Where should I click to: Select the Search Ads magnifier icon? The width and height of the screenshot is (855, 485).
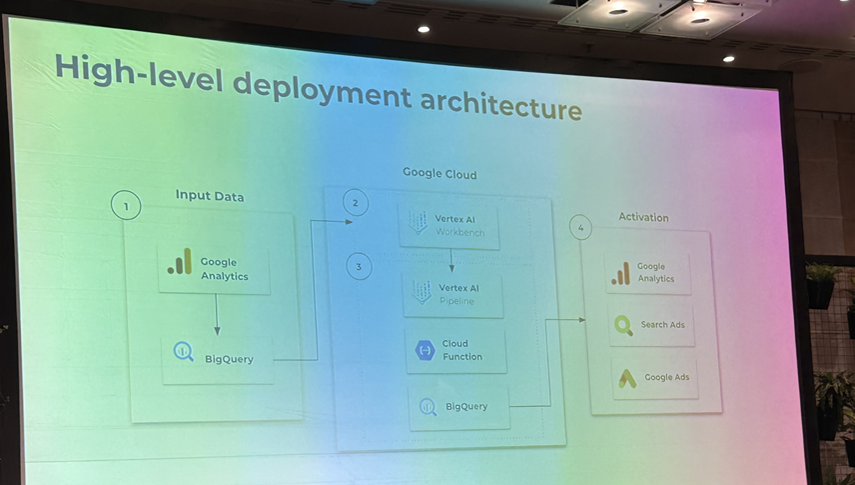[623, 326]
